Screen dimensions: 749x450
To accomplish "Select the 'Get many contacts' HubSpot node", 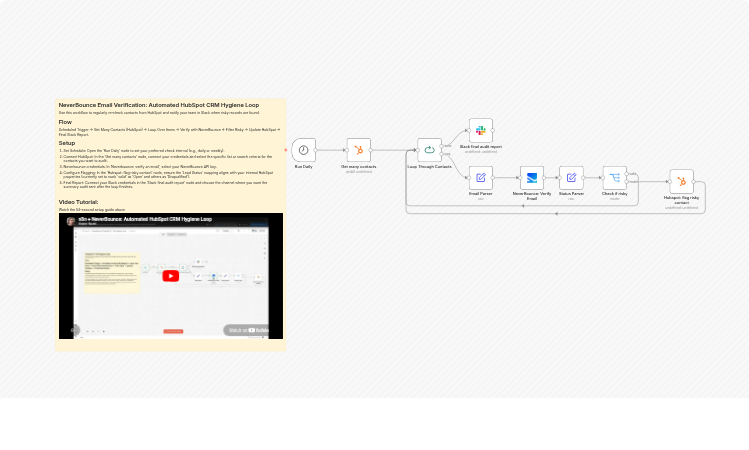I will (x=359, y=150).
